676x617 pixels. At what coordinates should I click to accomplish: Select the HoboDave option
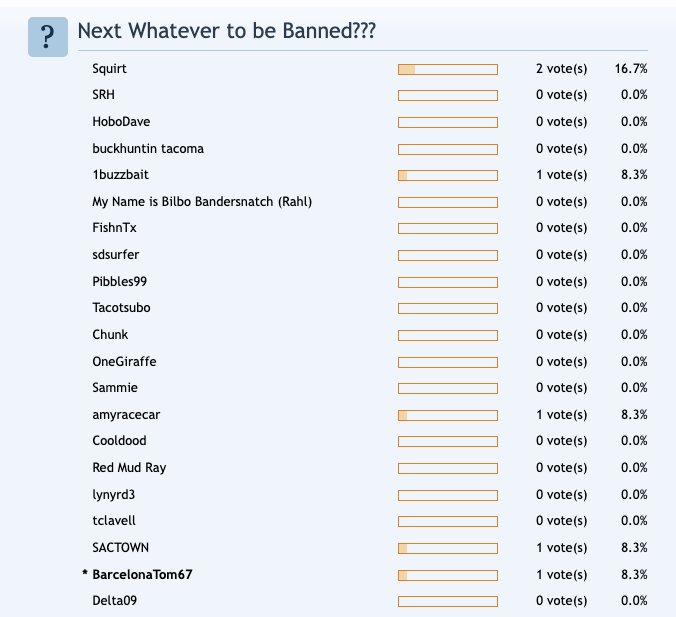121,122
